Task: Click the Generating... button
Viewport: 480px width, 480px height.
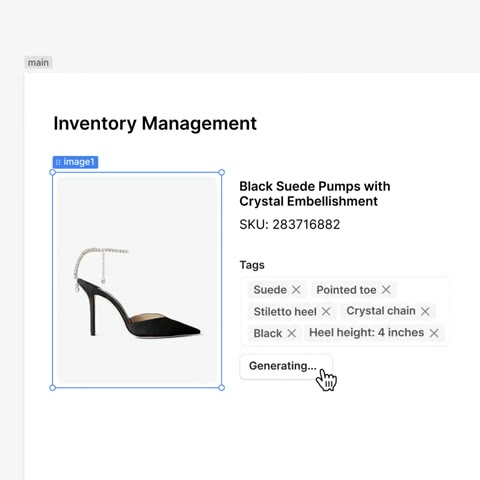Action: (x=286, y=366)
